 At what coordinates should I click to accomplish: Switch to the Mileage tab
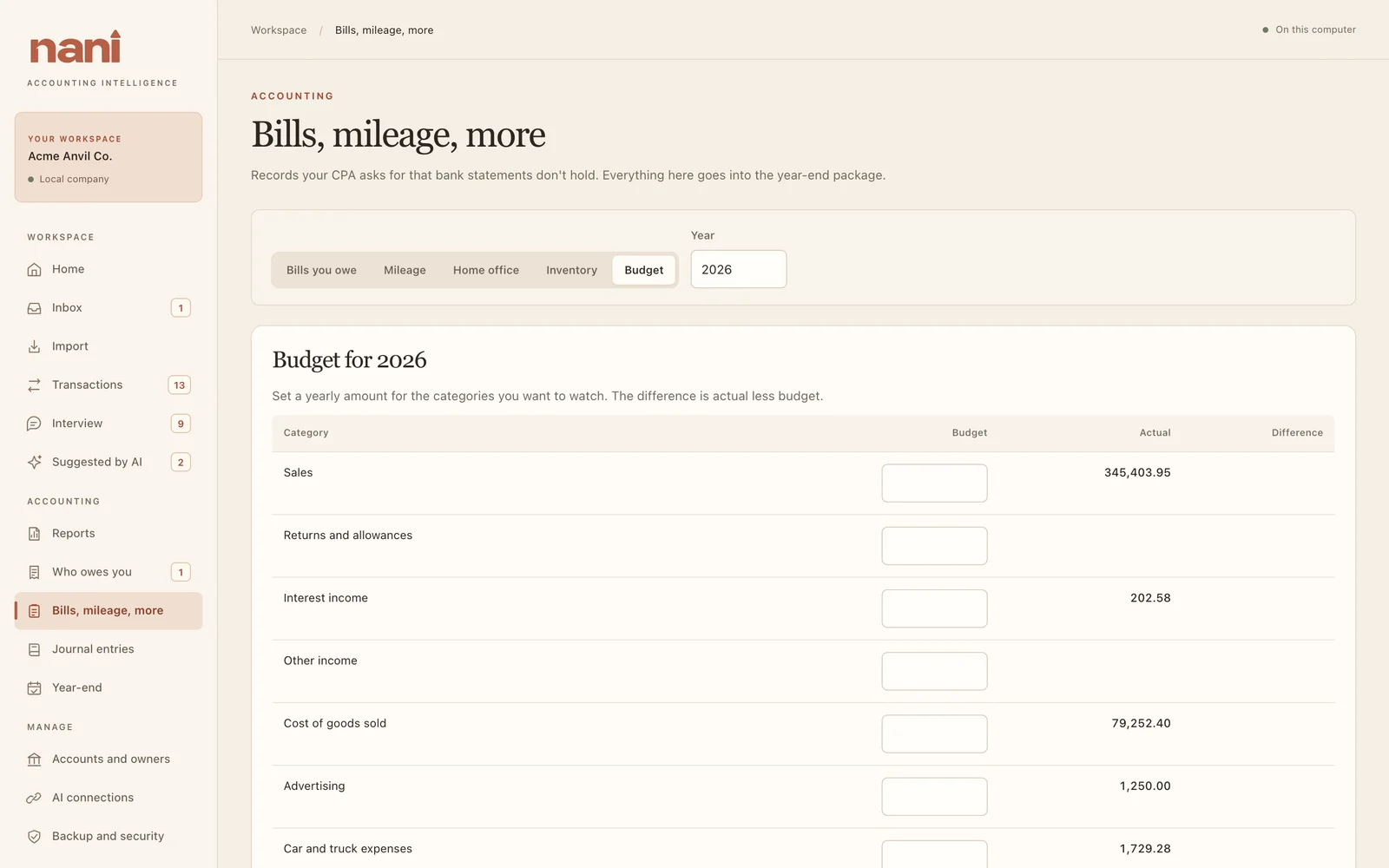click(405, 270)
